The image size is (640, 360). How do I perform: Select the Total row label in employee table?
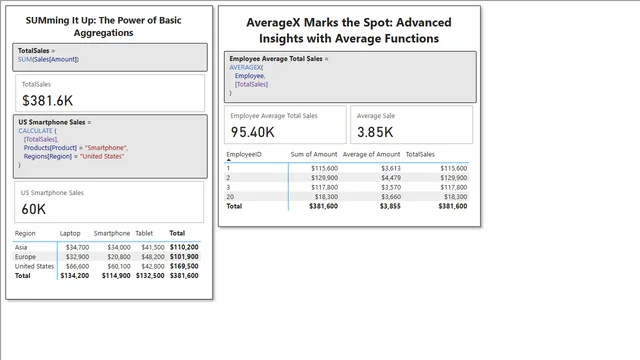[x=234, y=206]
